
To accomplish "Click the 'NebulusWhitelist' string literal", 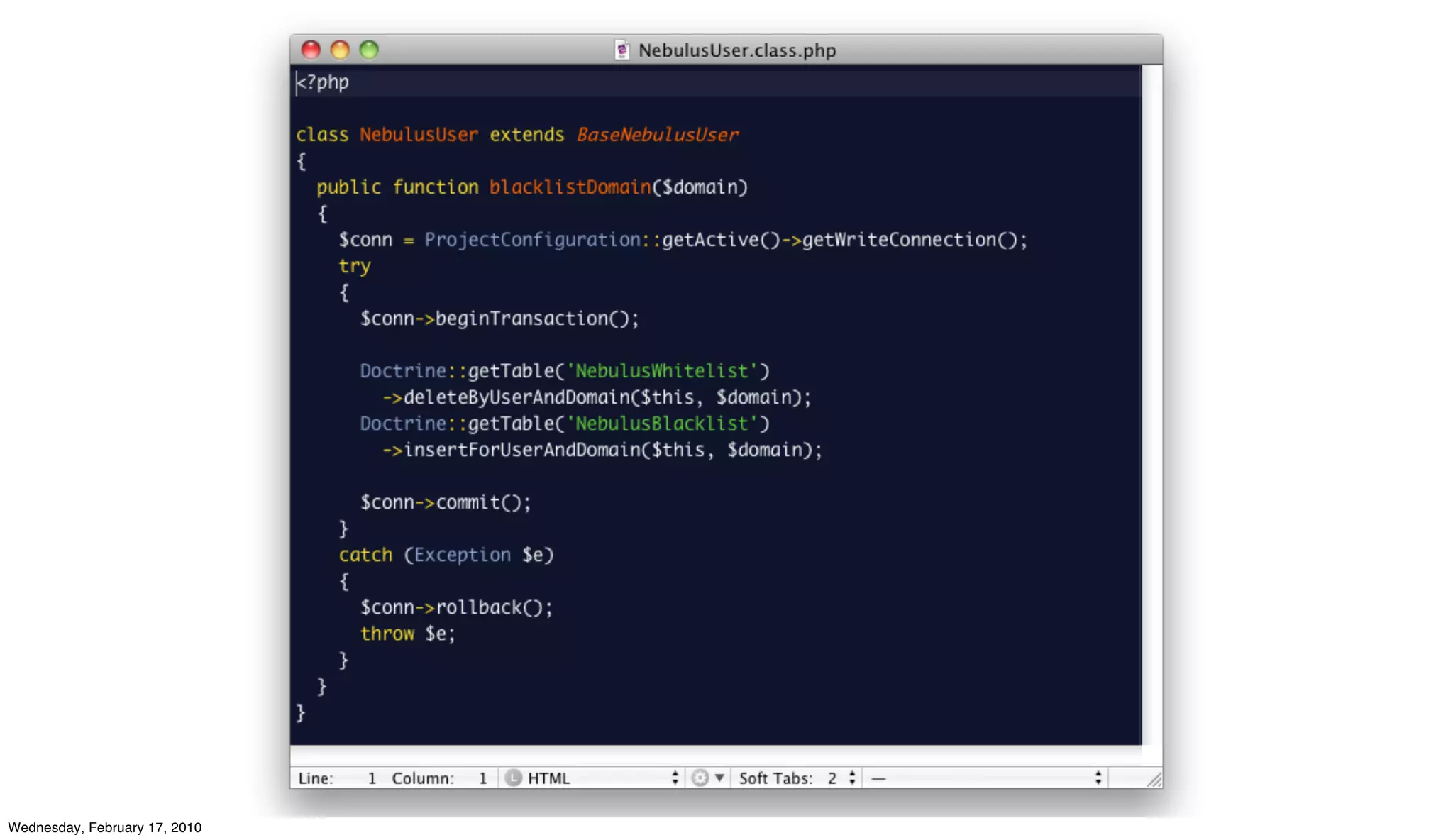I will pyautogui.click(x=661, y=371).
